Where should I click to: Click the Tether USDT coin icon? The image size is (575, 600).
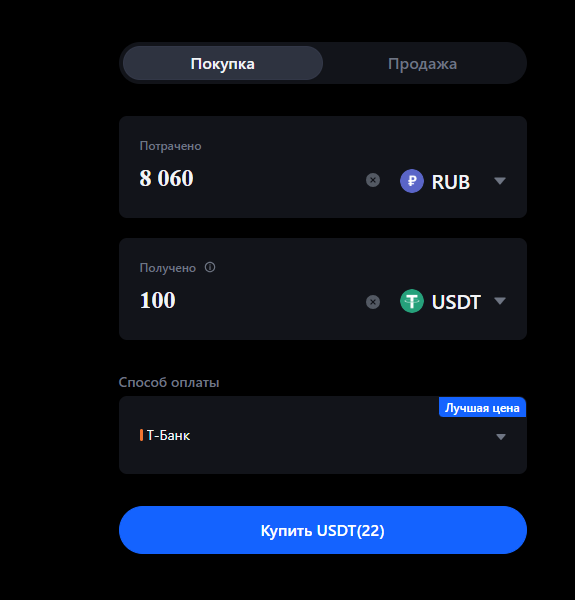[x=412, y=301]
